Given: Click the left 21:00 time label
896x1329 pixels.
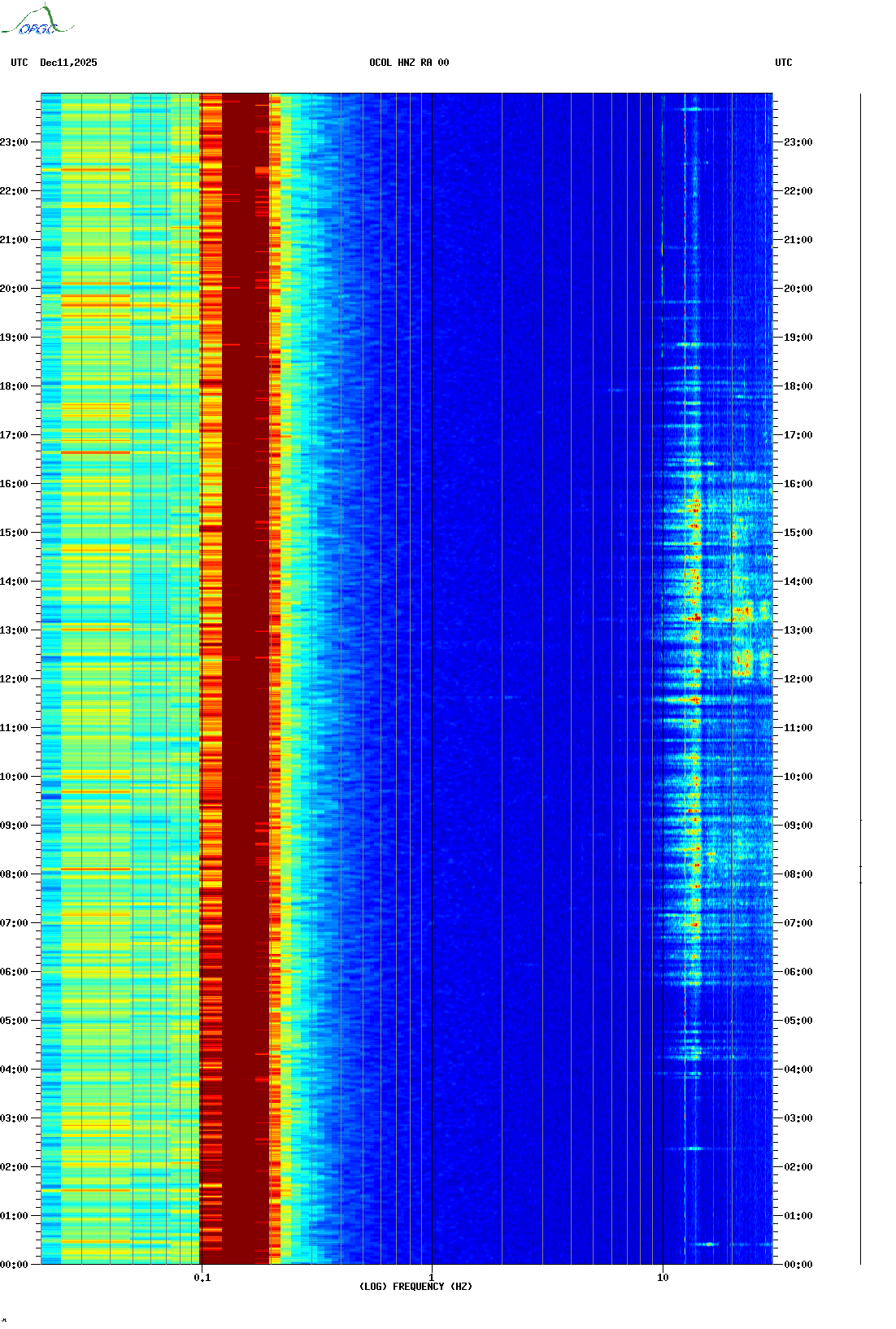Looking at the screenshot, I should [x=14, y=240].
